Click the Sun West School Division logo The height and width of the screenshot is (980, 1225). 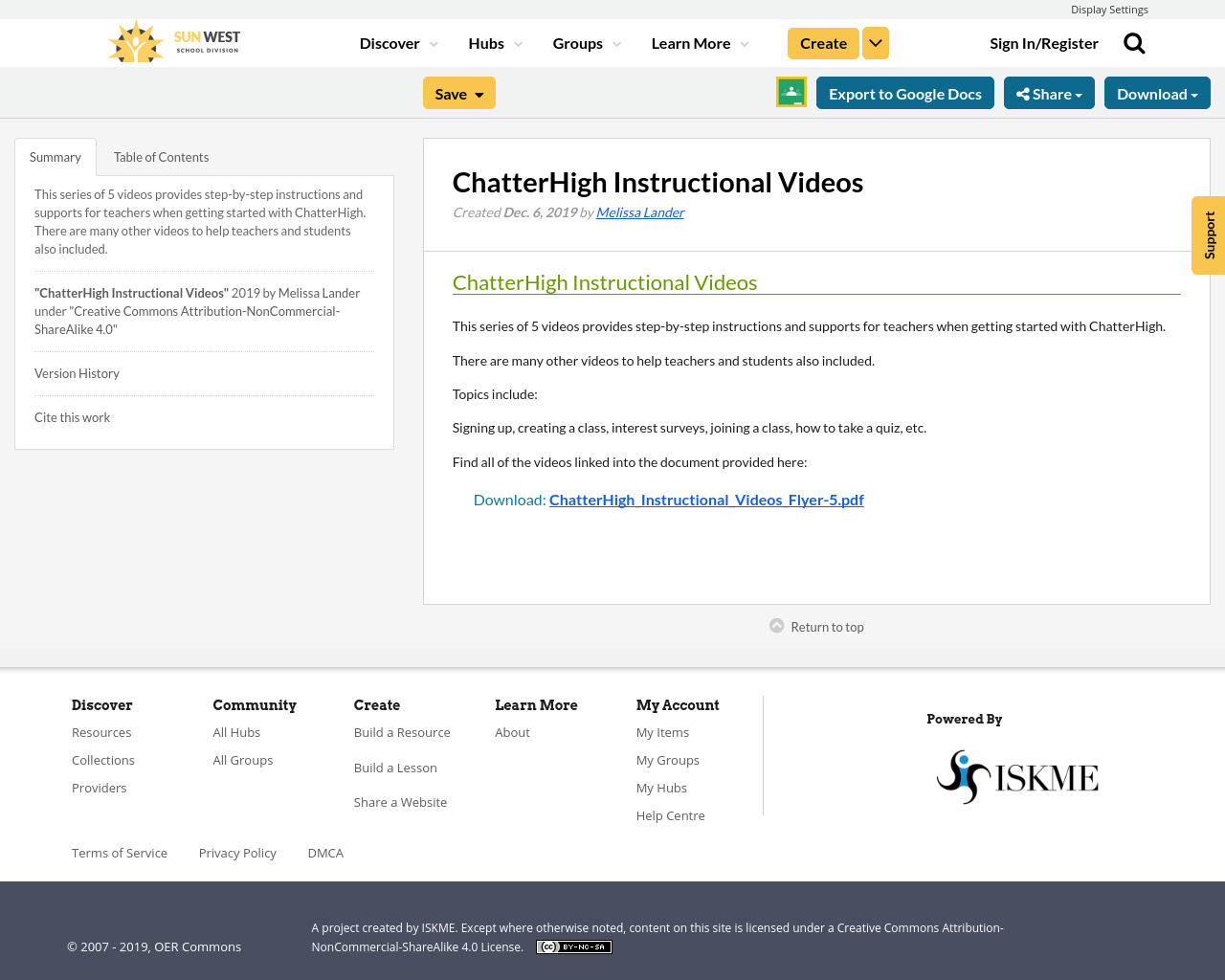[x=172, y=40]
